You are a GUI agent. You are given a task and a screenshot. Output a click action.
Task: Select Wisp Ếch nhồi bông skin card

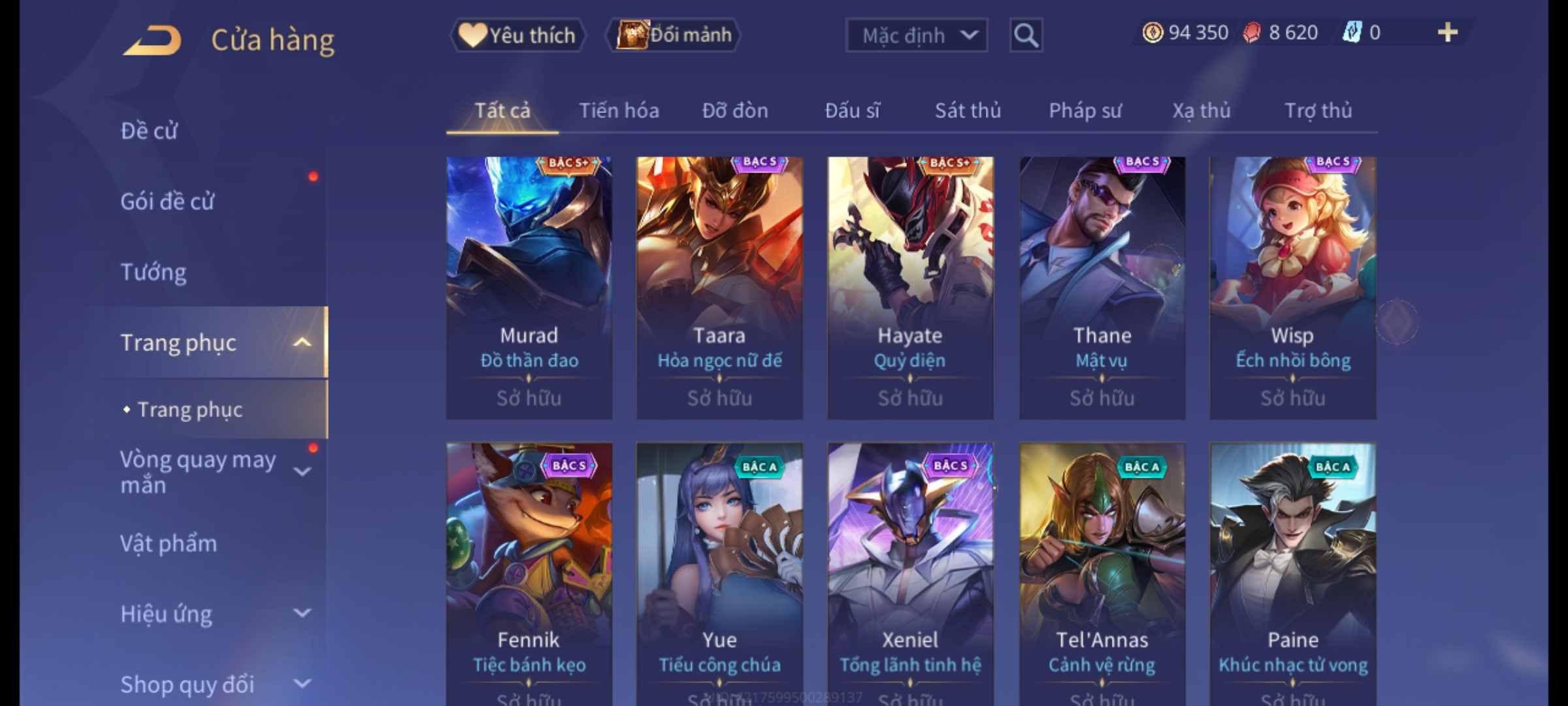[1293, 288]
